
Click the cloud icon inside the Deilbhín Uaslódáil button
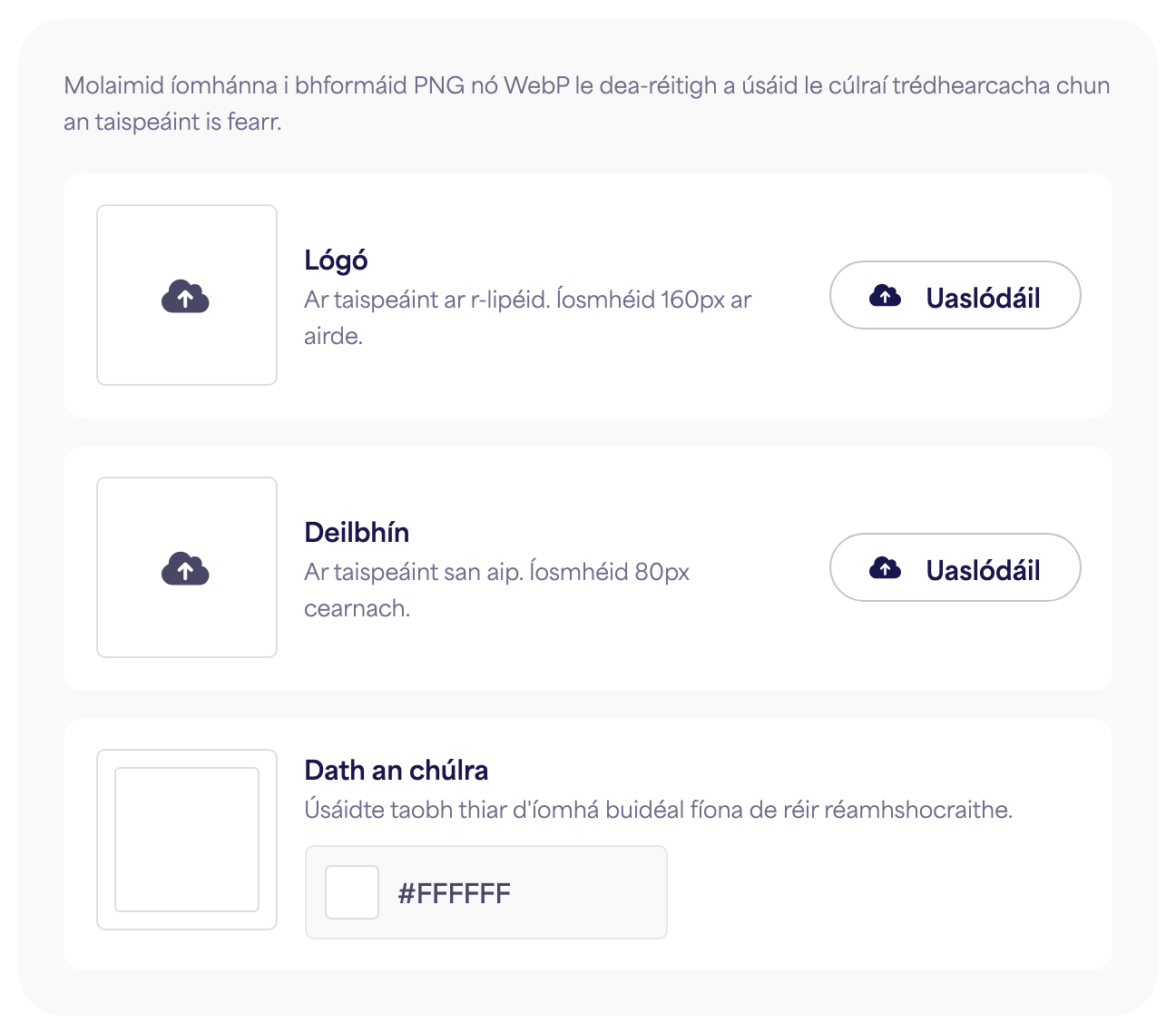885,568
